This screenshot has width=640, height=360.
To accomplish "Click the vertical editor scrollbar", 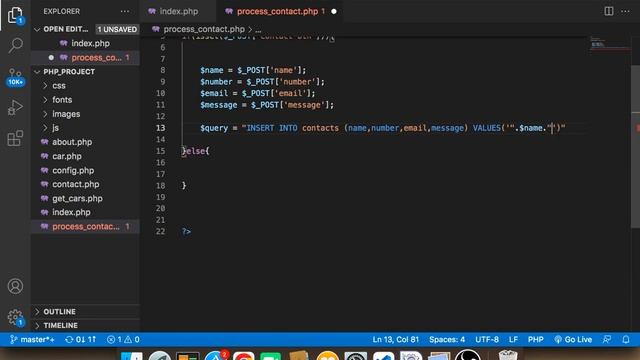I will point(636,146).
